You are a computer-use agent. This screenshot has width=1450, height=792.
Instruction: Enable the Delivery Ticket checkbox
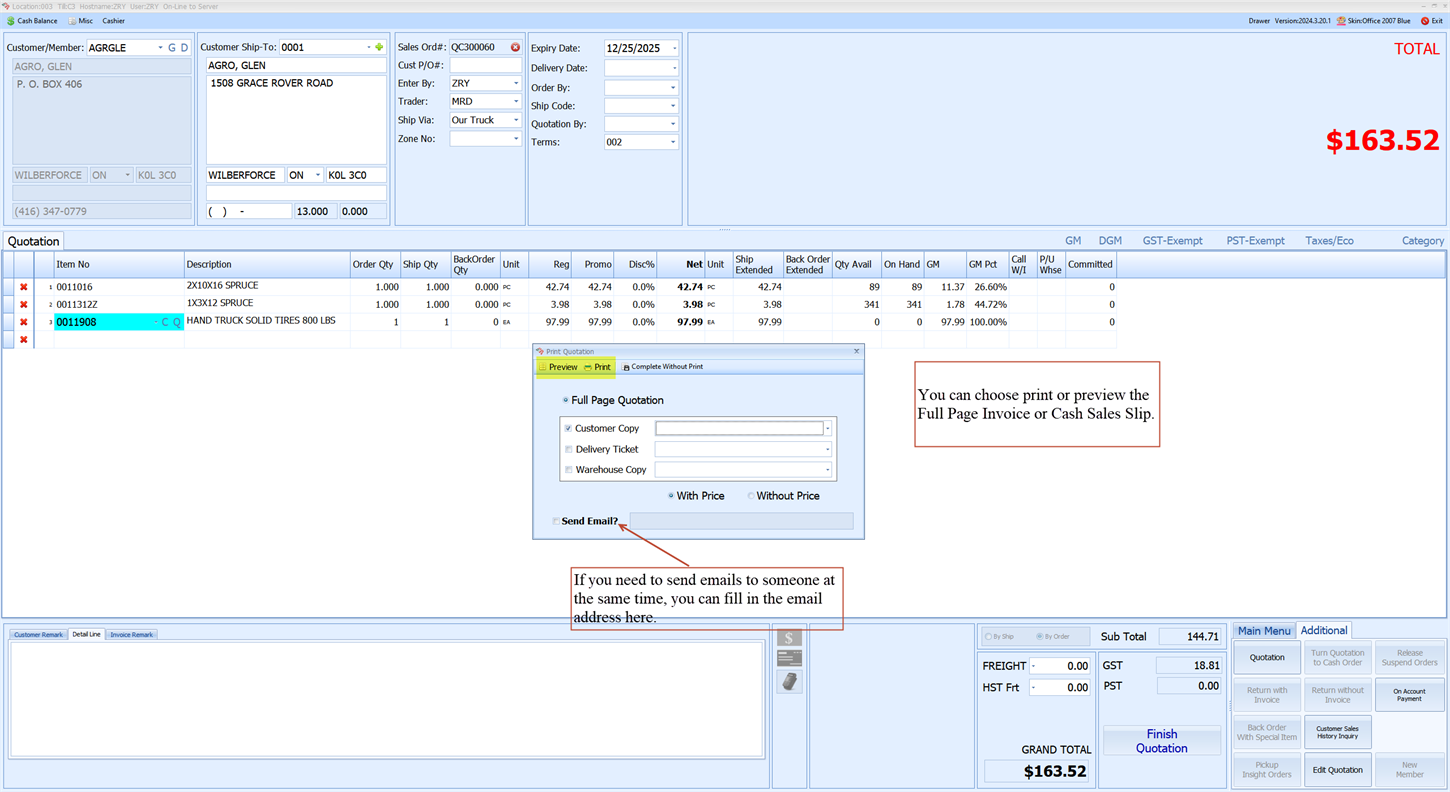[x=569, y=449]
